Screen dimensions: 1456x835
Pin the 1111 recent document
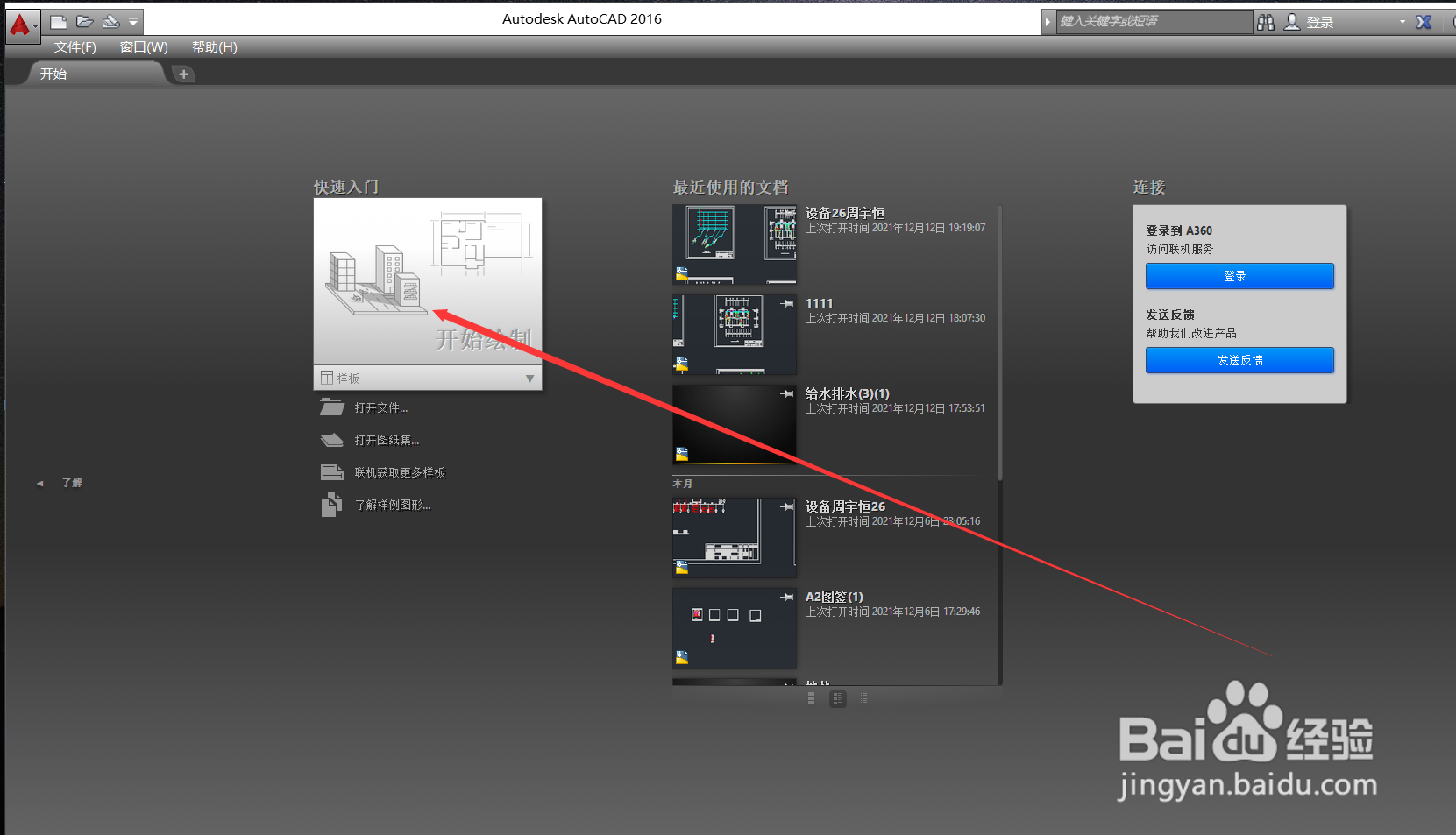[786, 304]
